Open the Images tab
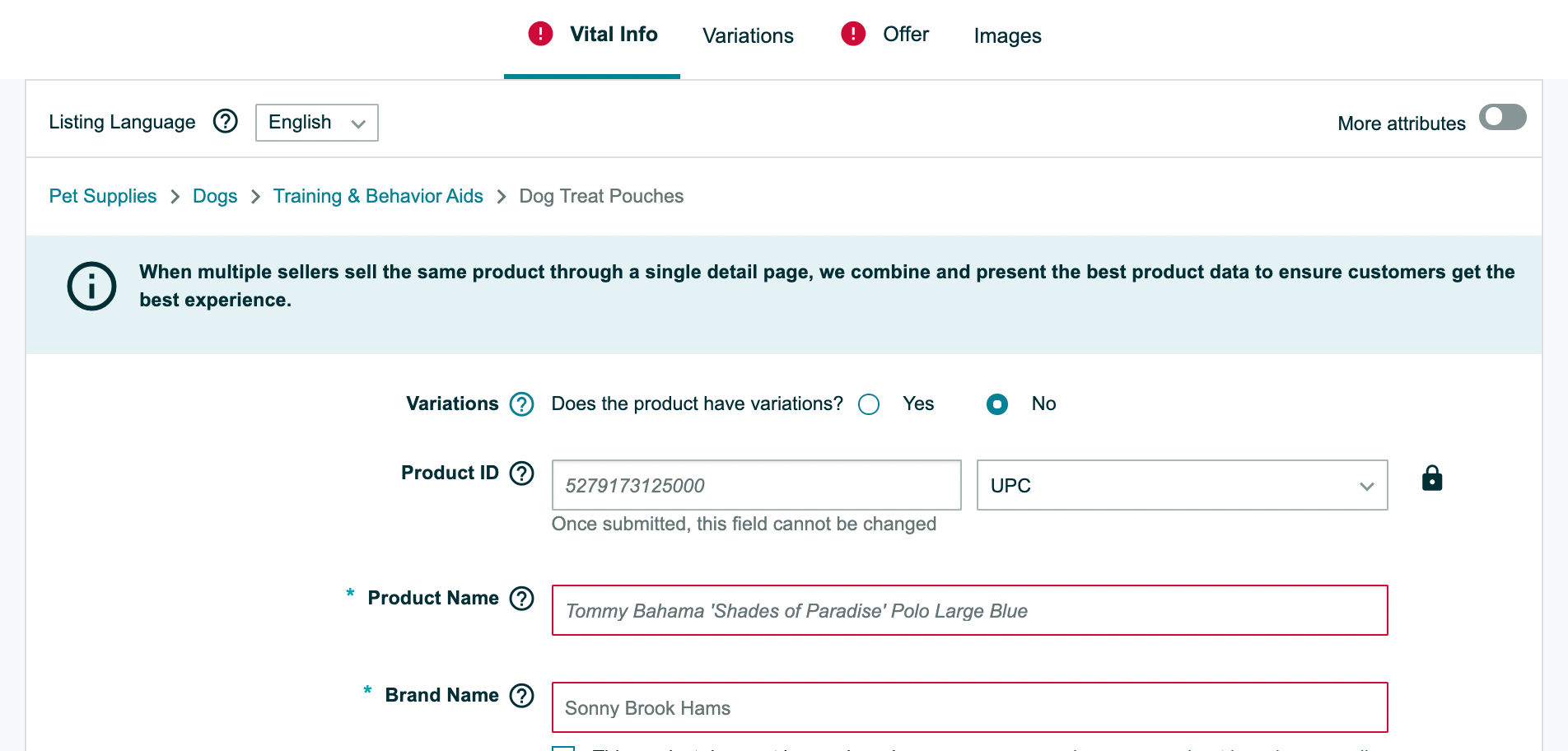The height and width of the screenshot is (751, 1568). [x=1008, y=35]
